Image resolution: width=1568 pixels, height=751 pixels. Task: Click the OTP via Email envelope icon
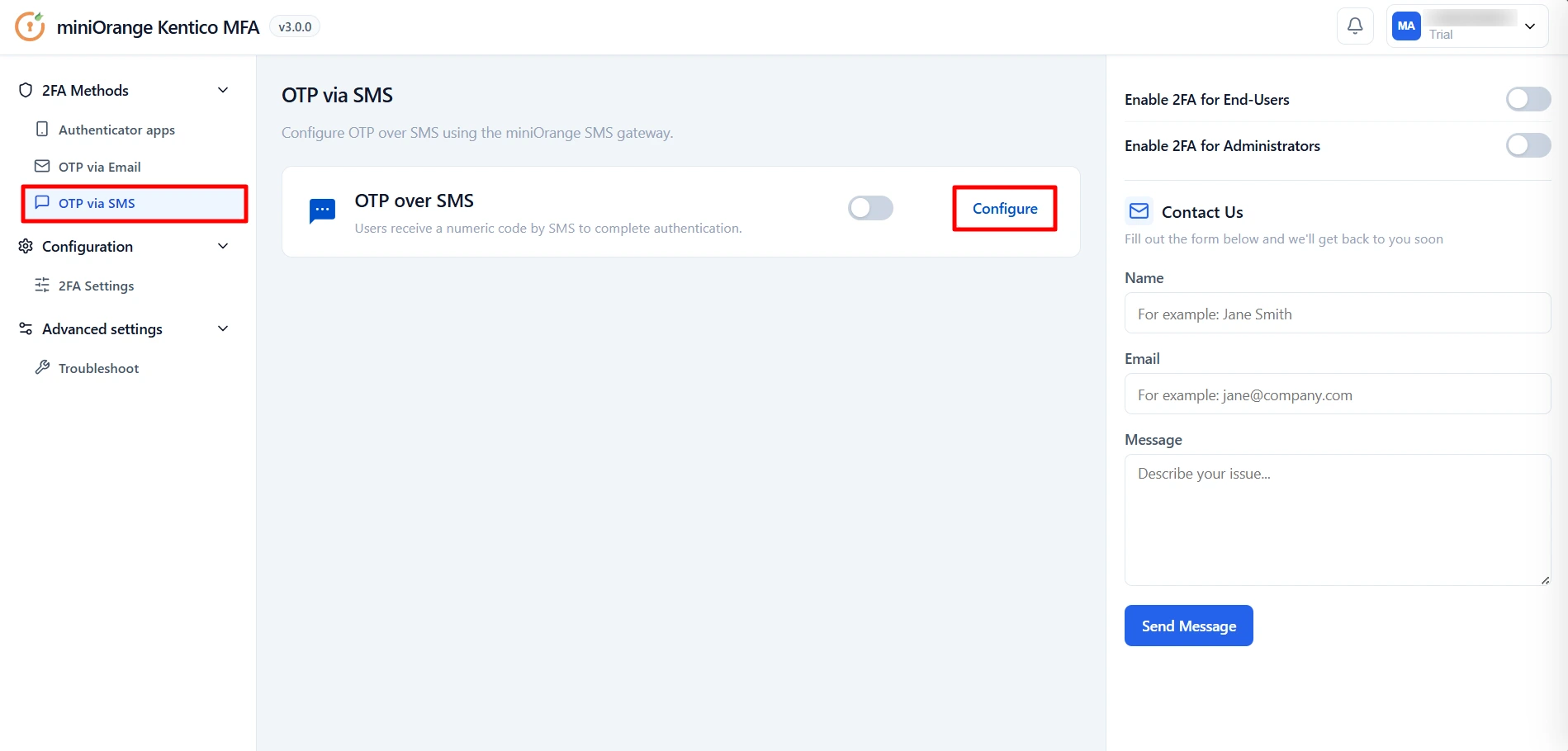tap(42, 166)
